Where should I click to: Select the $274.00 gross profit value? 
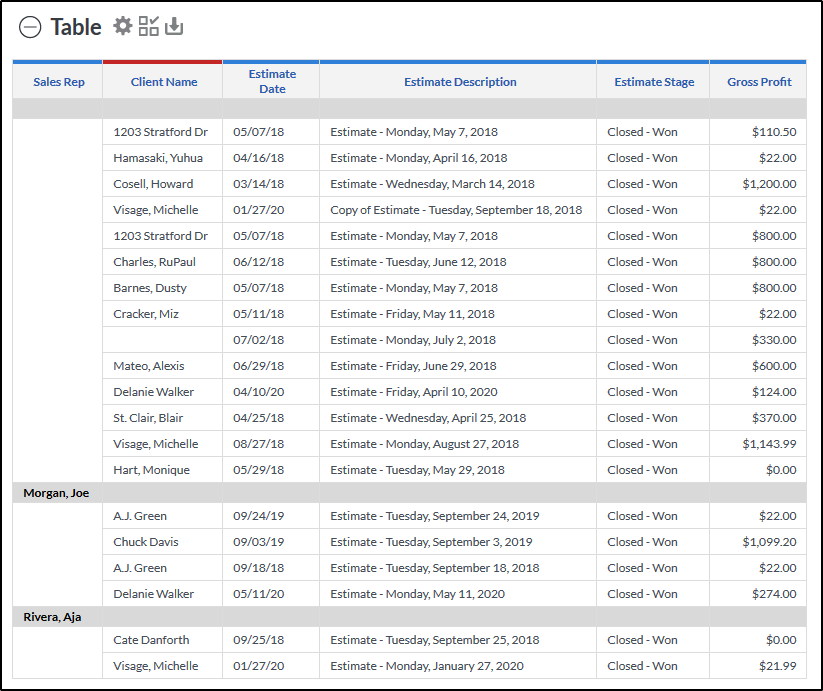click(774, 594)
